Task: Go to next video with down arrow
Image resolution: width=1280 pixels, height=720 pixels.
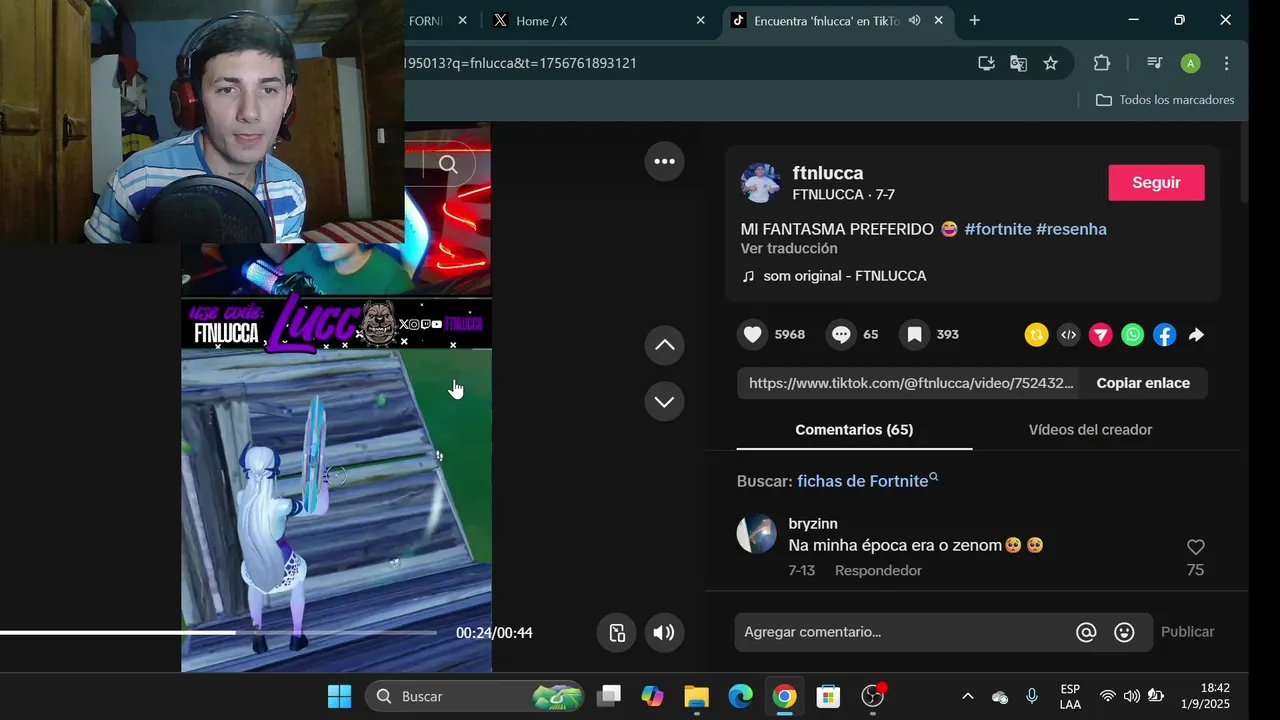Action: 664,401
